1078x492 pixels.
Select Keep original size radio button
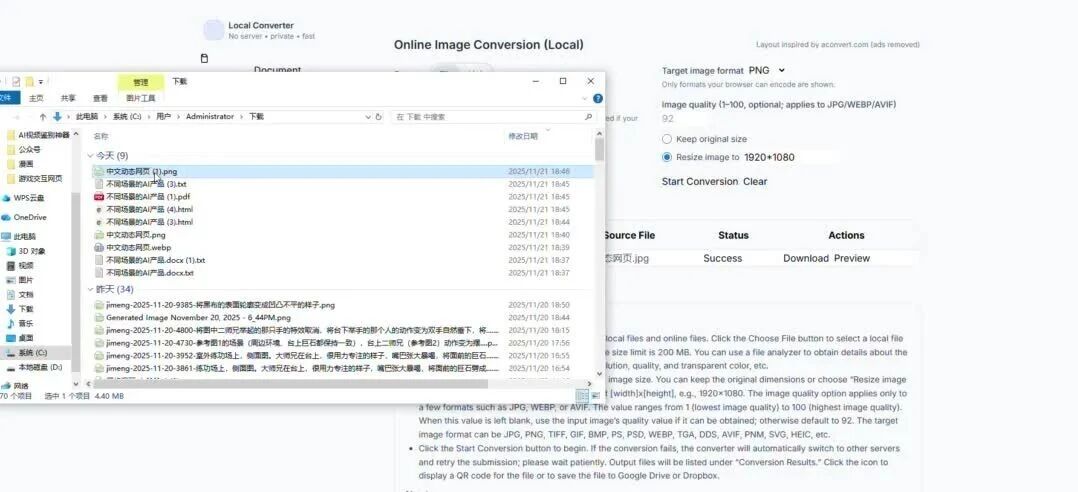click(667, 139)
